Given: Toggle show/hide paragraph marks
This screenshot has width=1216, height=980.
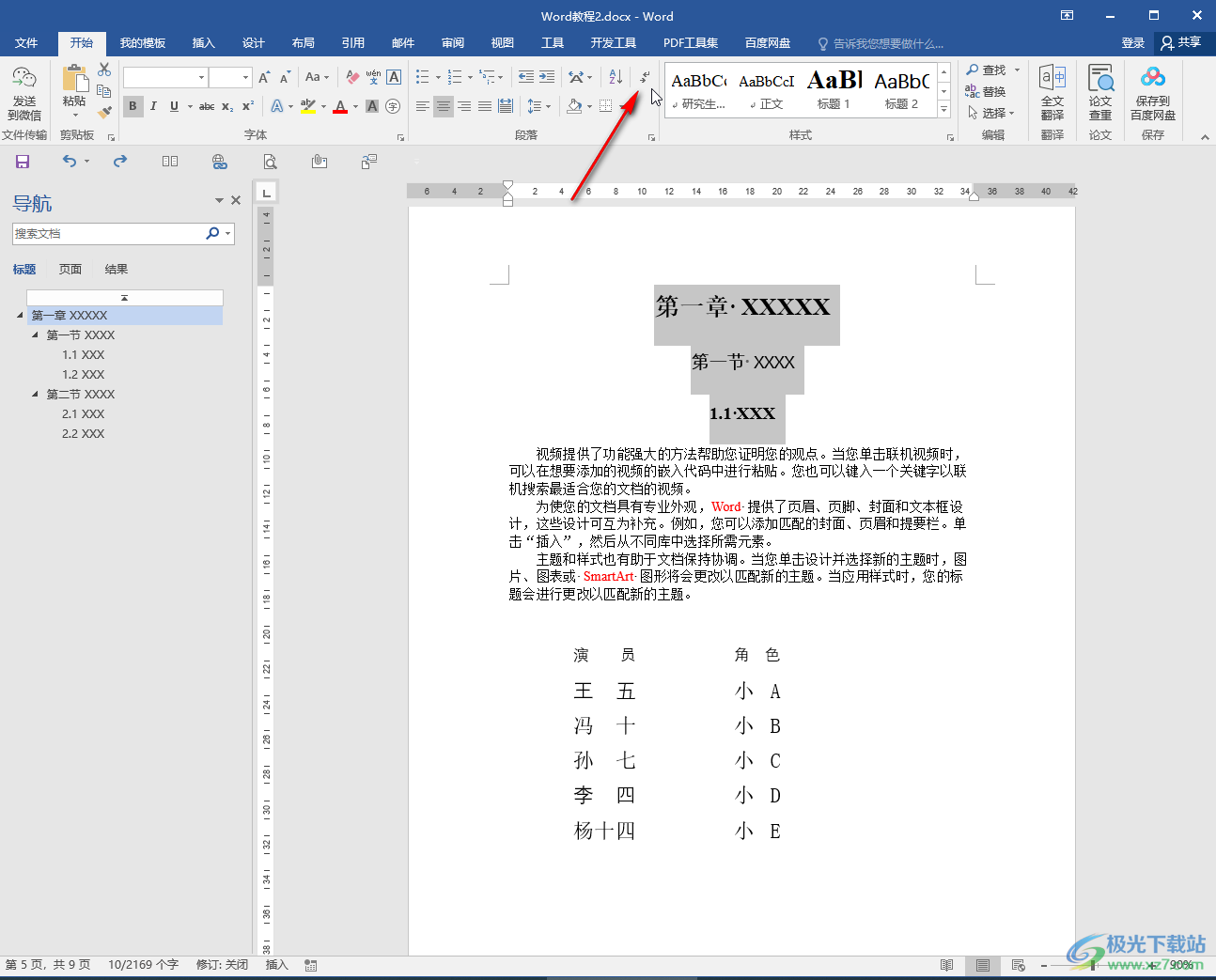Looking at the screenshot, I should (x=645, y=77).
